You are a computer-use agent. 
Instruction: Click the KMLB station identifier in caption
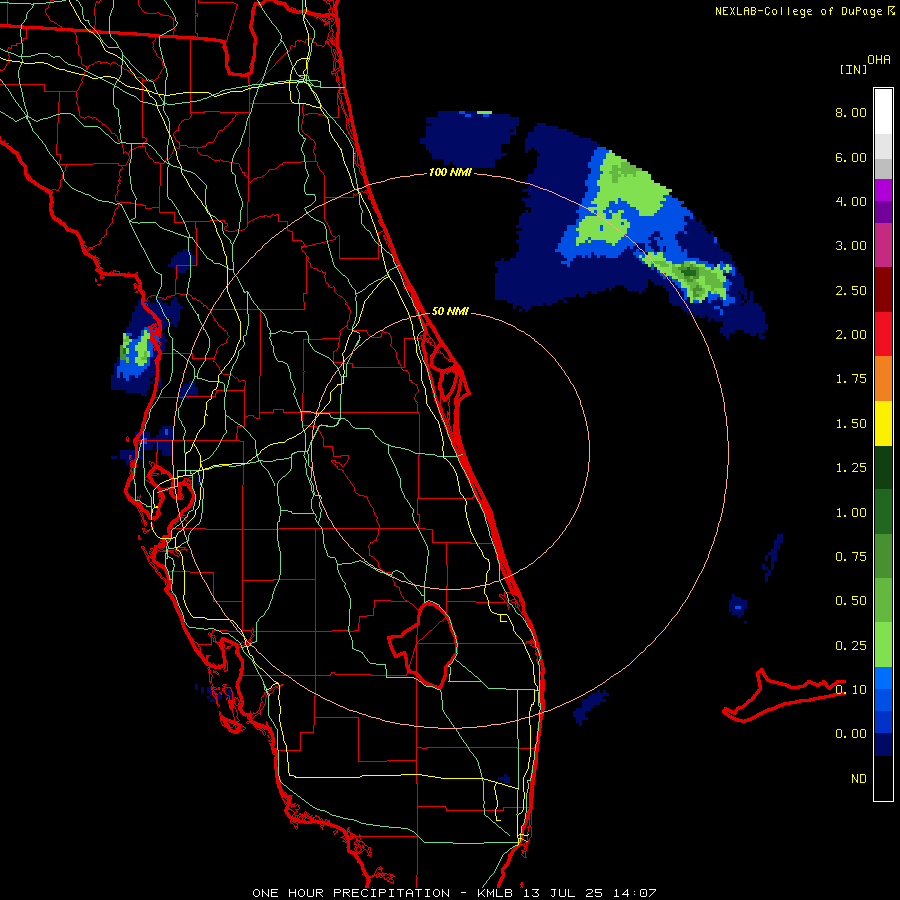pyautogui.click(x=497, y=893)
